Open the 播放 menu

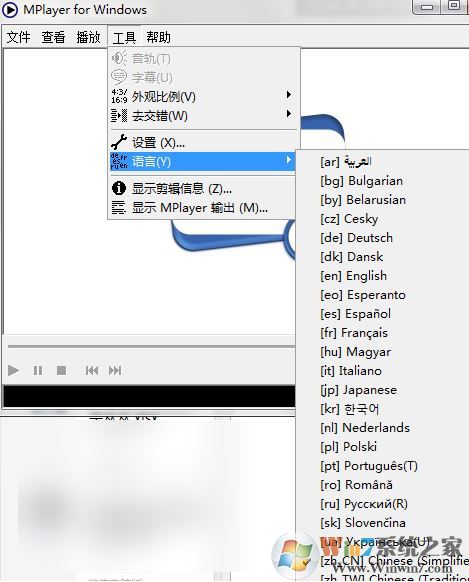click(88, 37)
